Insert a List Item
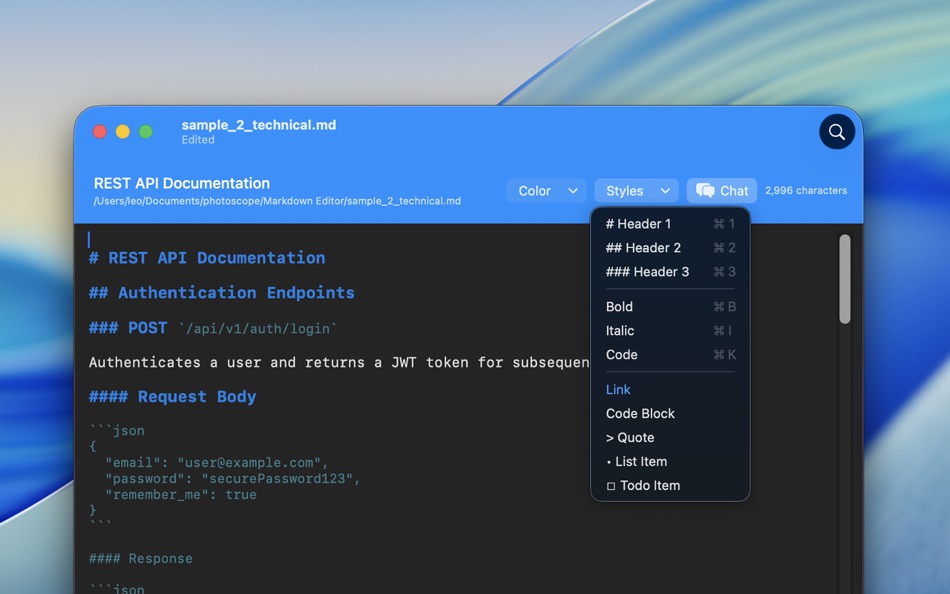 click(x=634, y=461)
